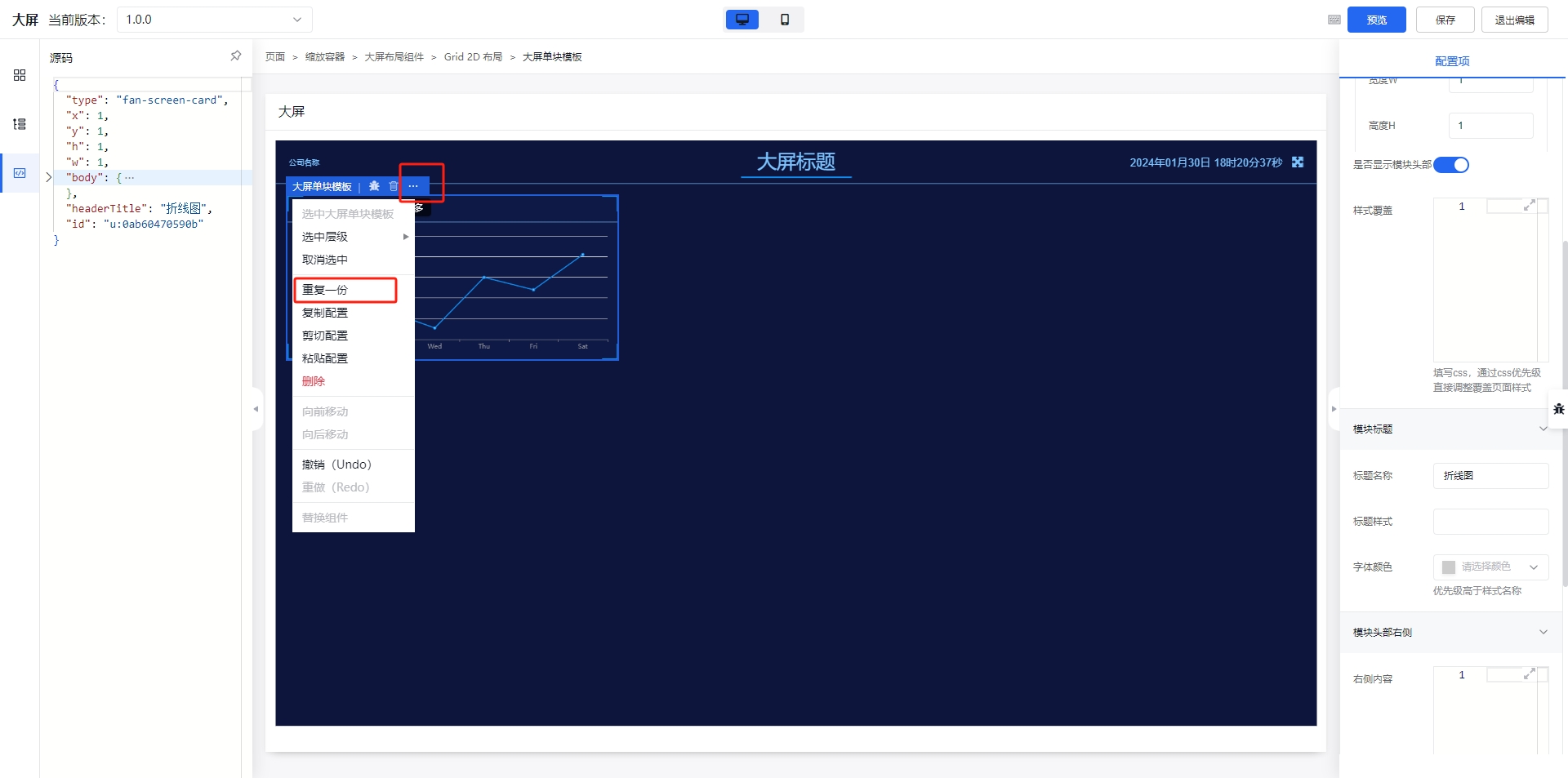Go to 页面 in breadcrumb
This screenshot has width=1568, height=778.
pyautogui.click(x=275, y=57)
